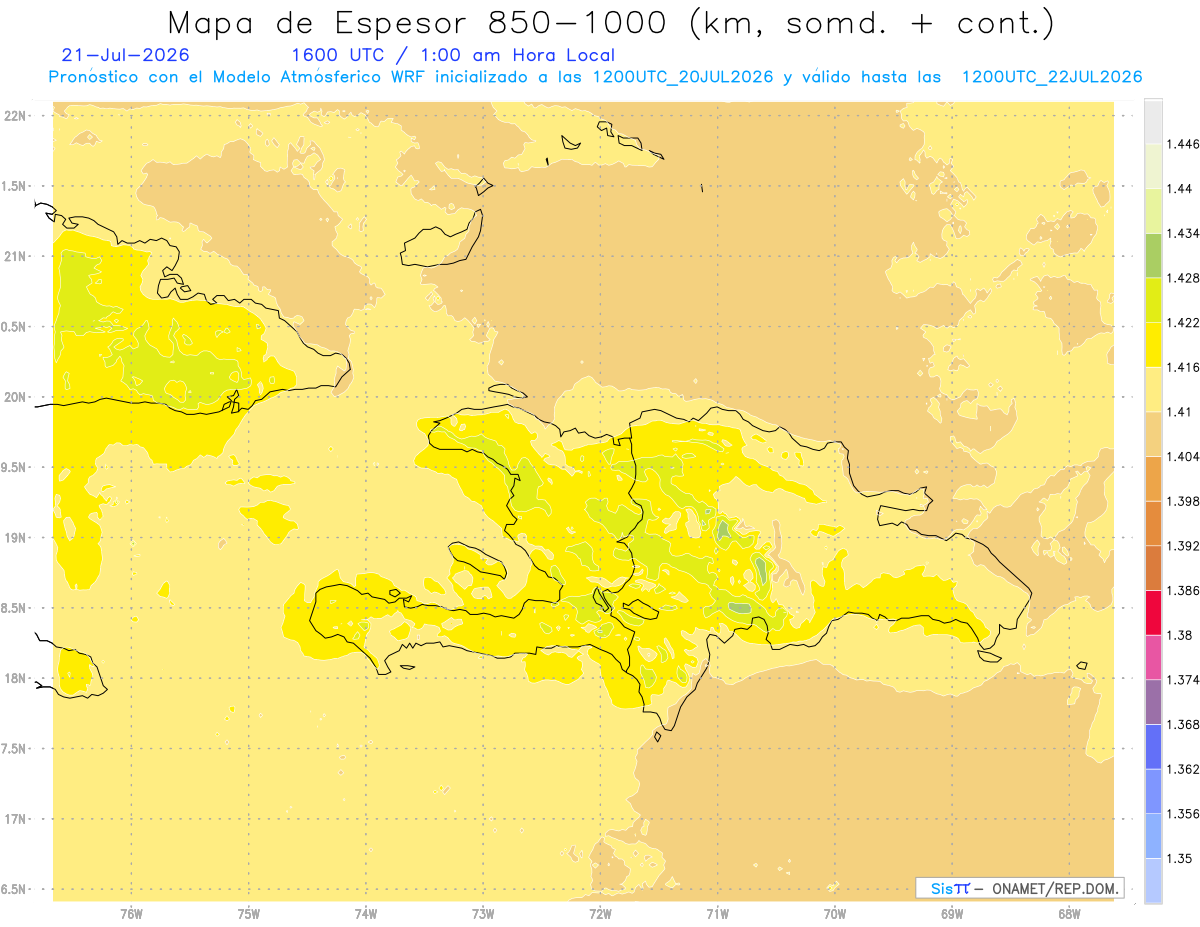Click the legend value "1.416"
Viewport: 1200px width, 927px height.
(x=1183, y=367)
